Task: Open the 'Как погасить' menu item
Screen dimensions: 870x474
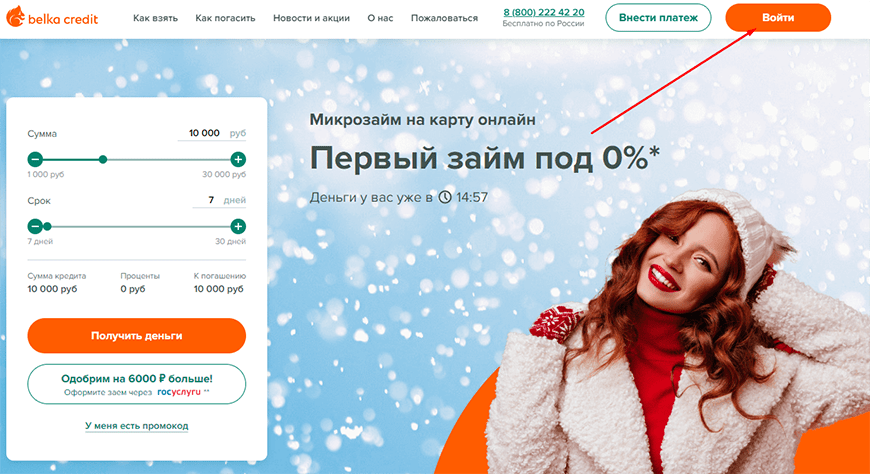Action: click(225, 18)
